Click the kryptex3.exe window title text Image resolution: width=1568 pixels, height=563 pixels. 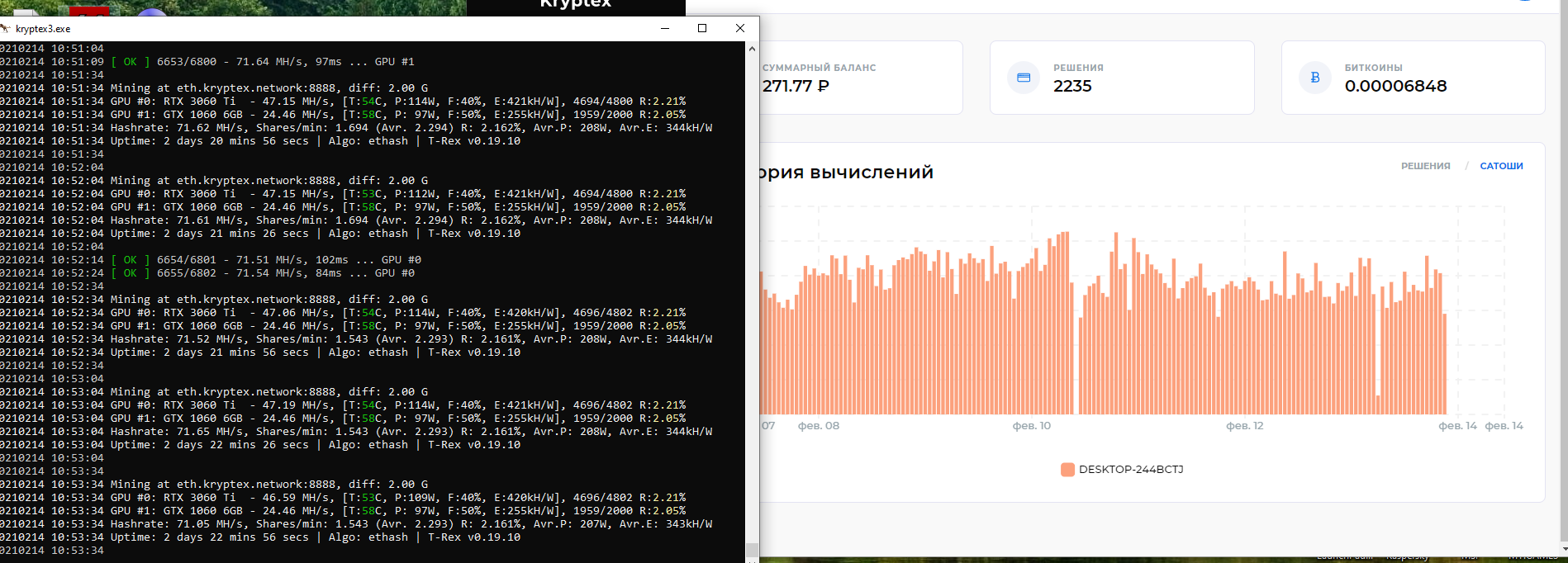[x=43, y=29]
